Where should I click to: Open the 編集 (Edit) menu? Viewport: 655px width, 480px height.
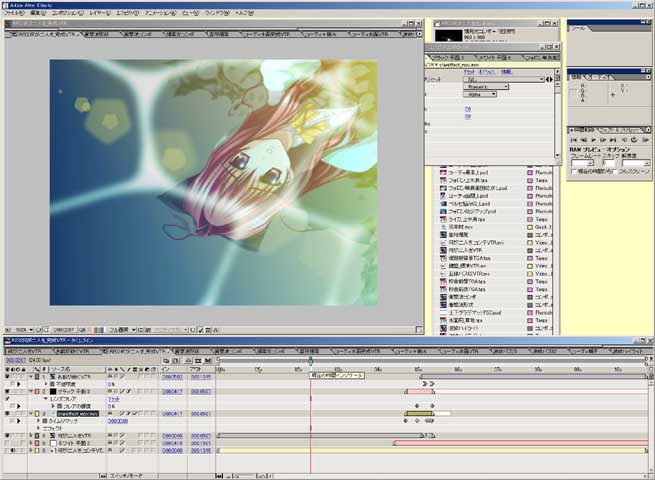point(37,13)
